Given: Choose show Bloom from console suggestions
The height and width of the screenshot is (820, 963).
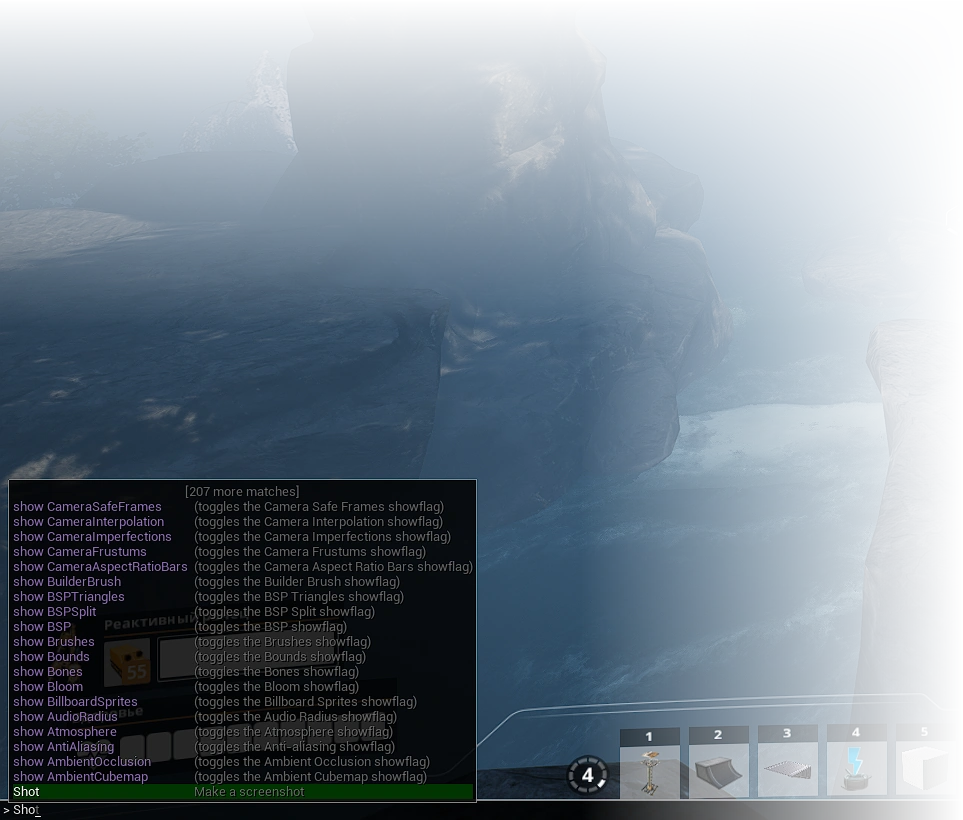Looking at the screenshot, I should pos(48,687).
